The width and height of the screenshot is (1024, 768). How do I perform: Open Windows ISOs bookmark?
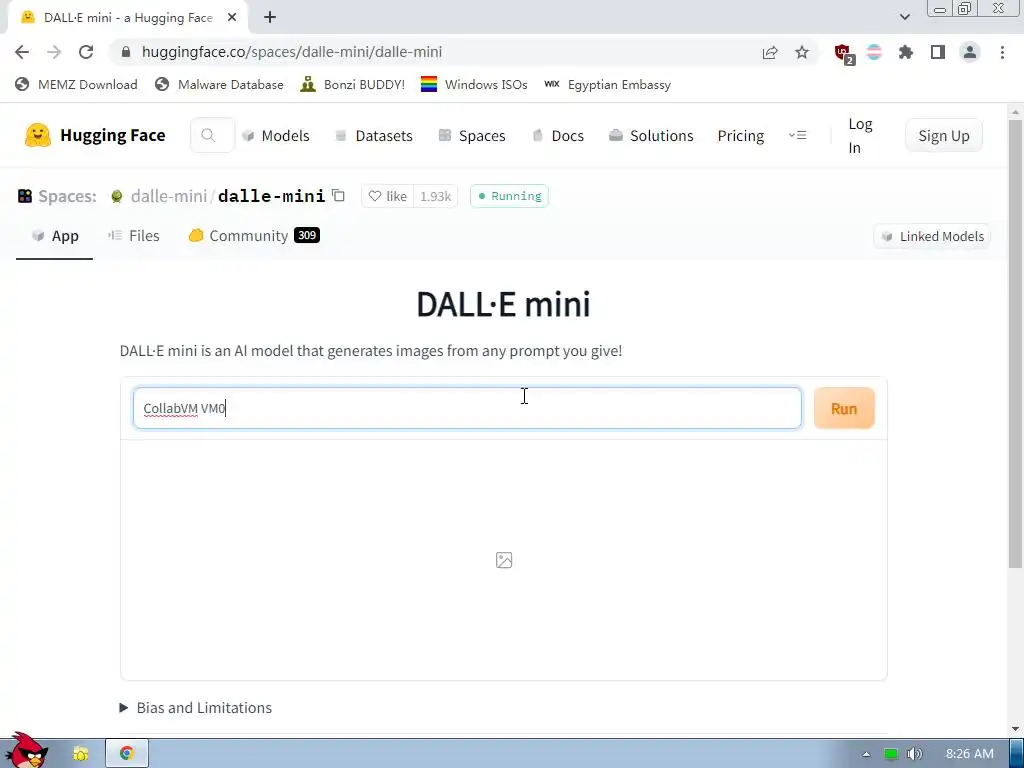[474, 84]
